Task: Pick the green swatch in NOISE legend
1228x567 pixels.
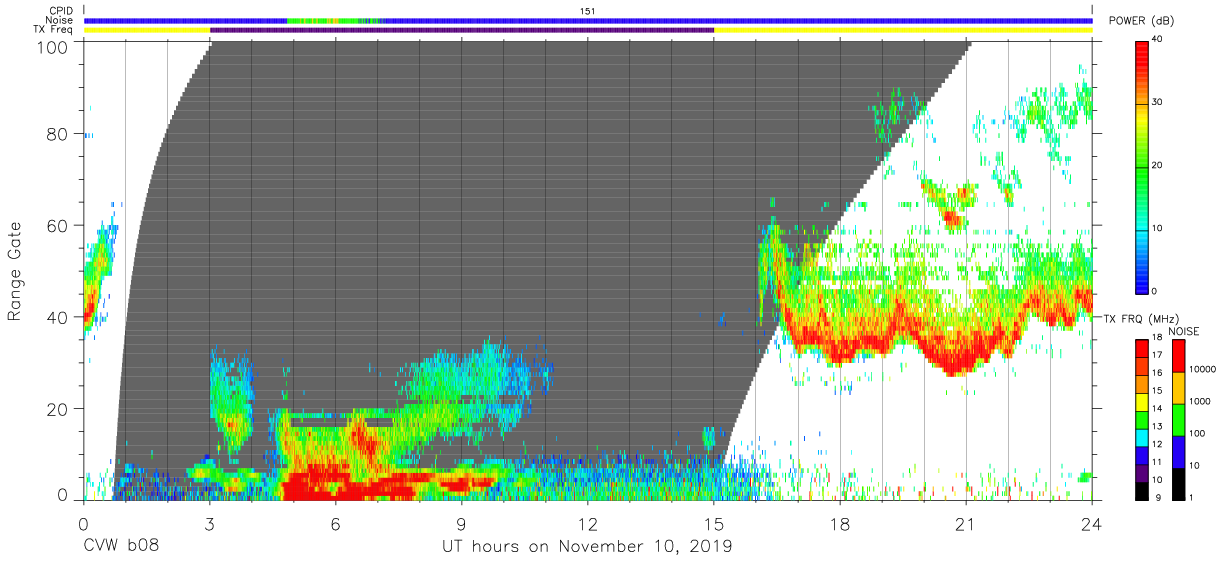Action: [x=1177, y=420]
